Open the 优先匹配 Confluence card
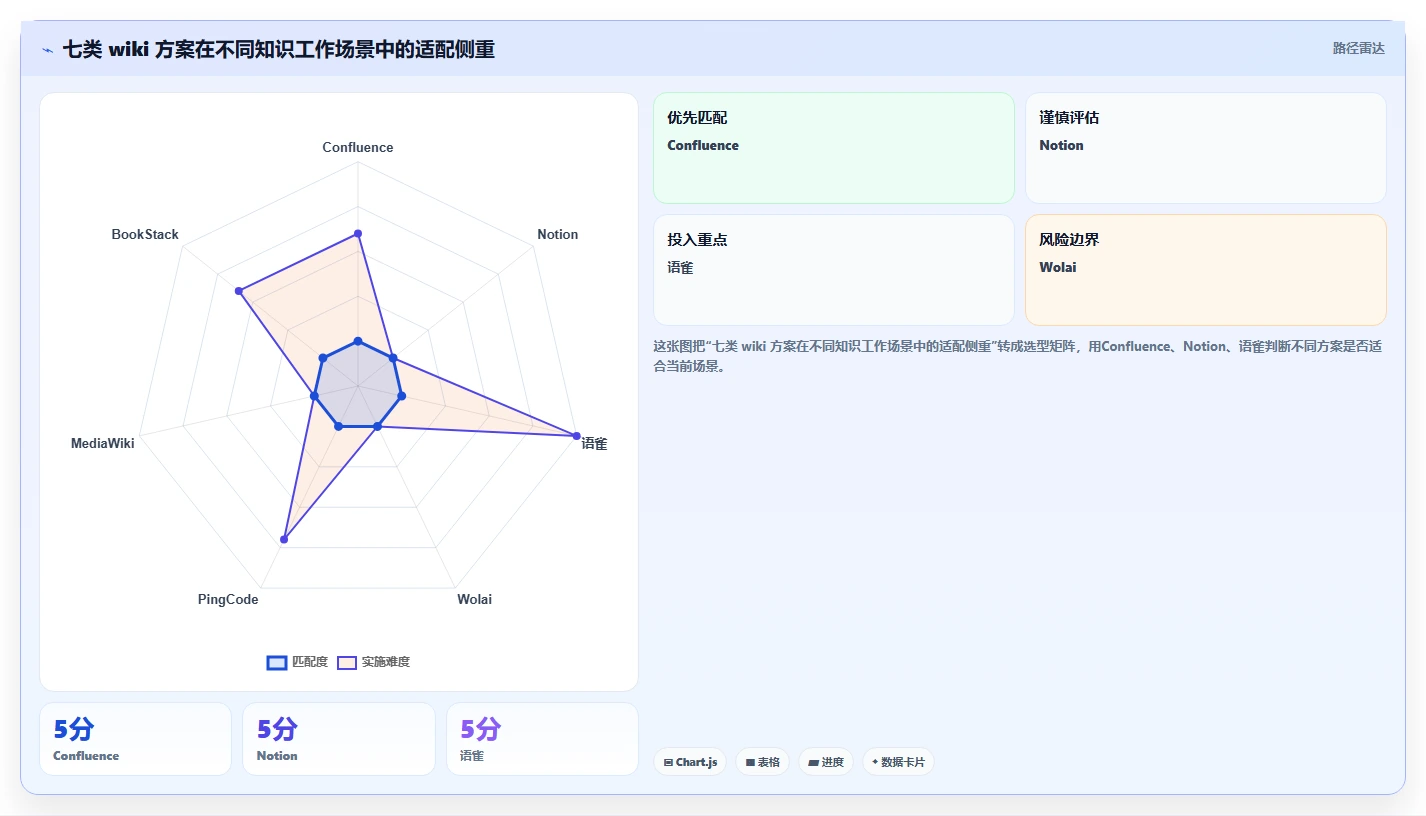 tap(834, 148)
